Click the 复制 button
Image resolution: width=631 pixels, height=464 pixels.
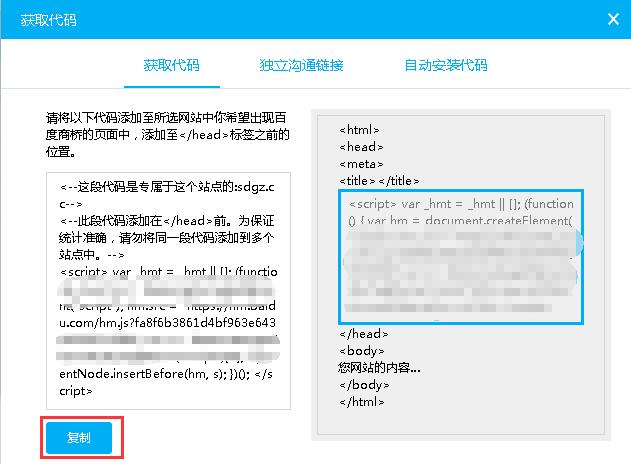click(x=79, y=437)
